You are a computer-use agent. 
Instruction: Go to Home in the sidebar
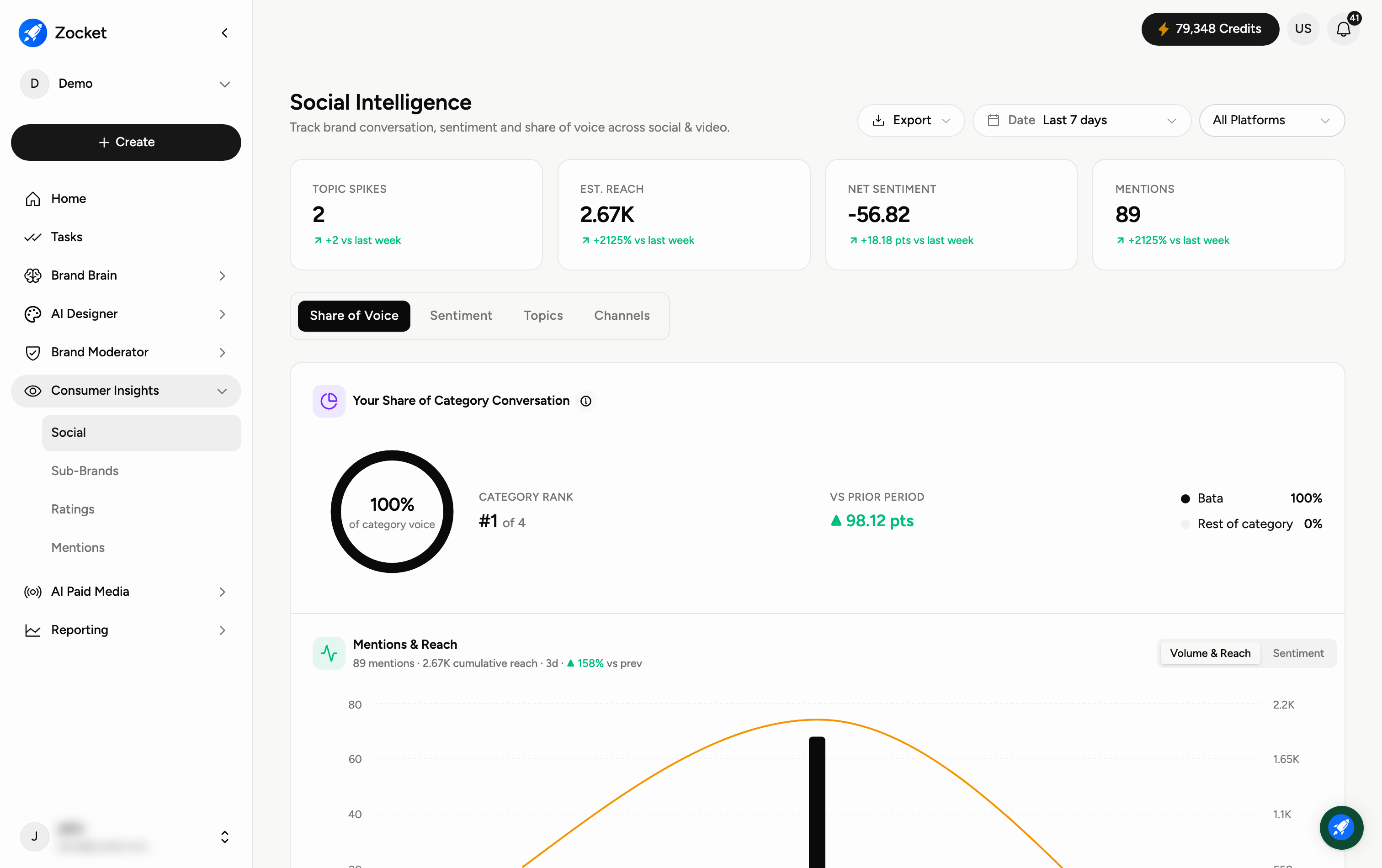(x=126, y=199)
